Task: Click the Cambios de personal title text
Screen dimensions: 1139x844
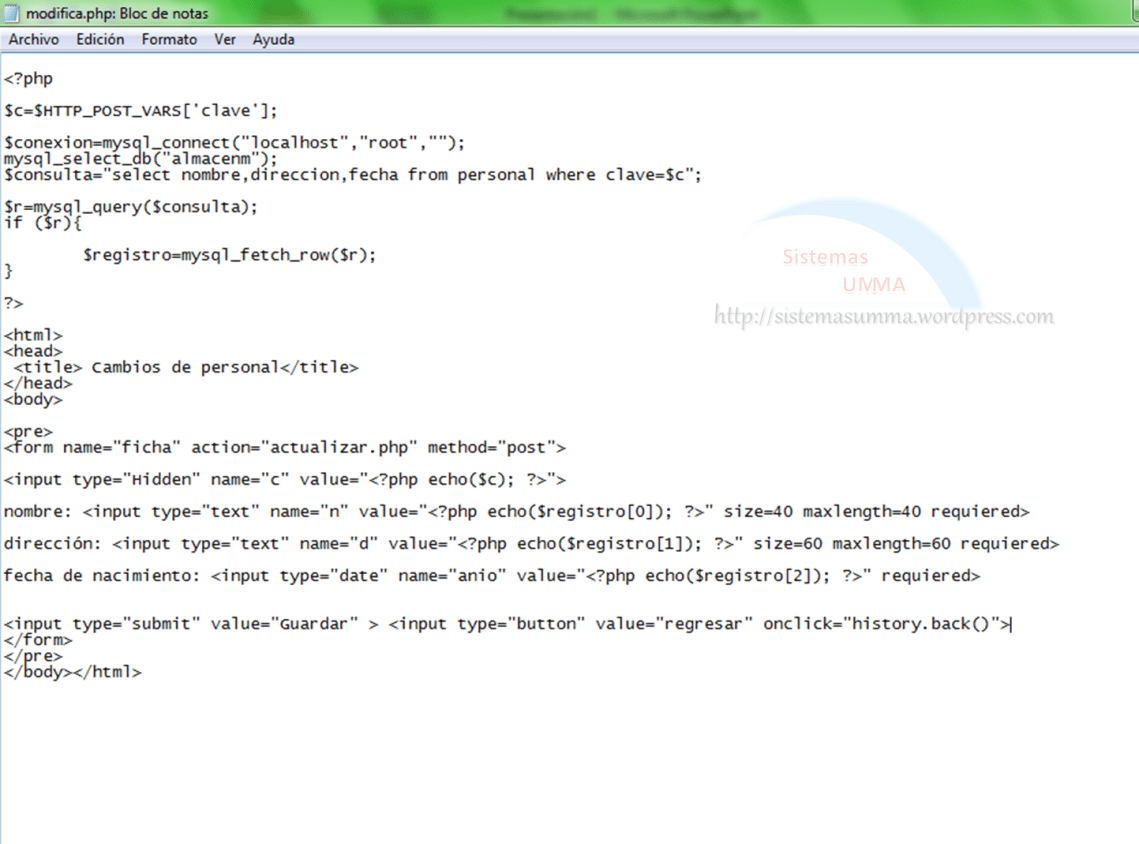Action: click(x=185, y=367)
